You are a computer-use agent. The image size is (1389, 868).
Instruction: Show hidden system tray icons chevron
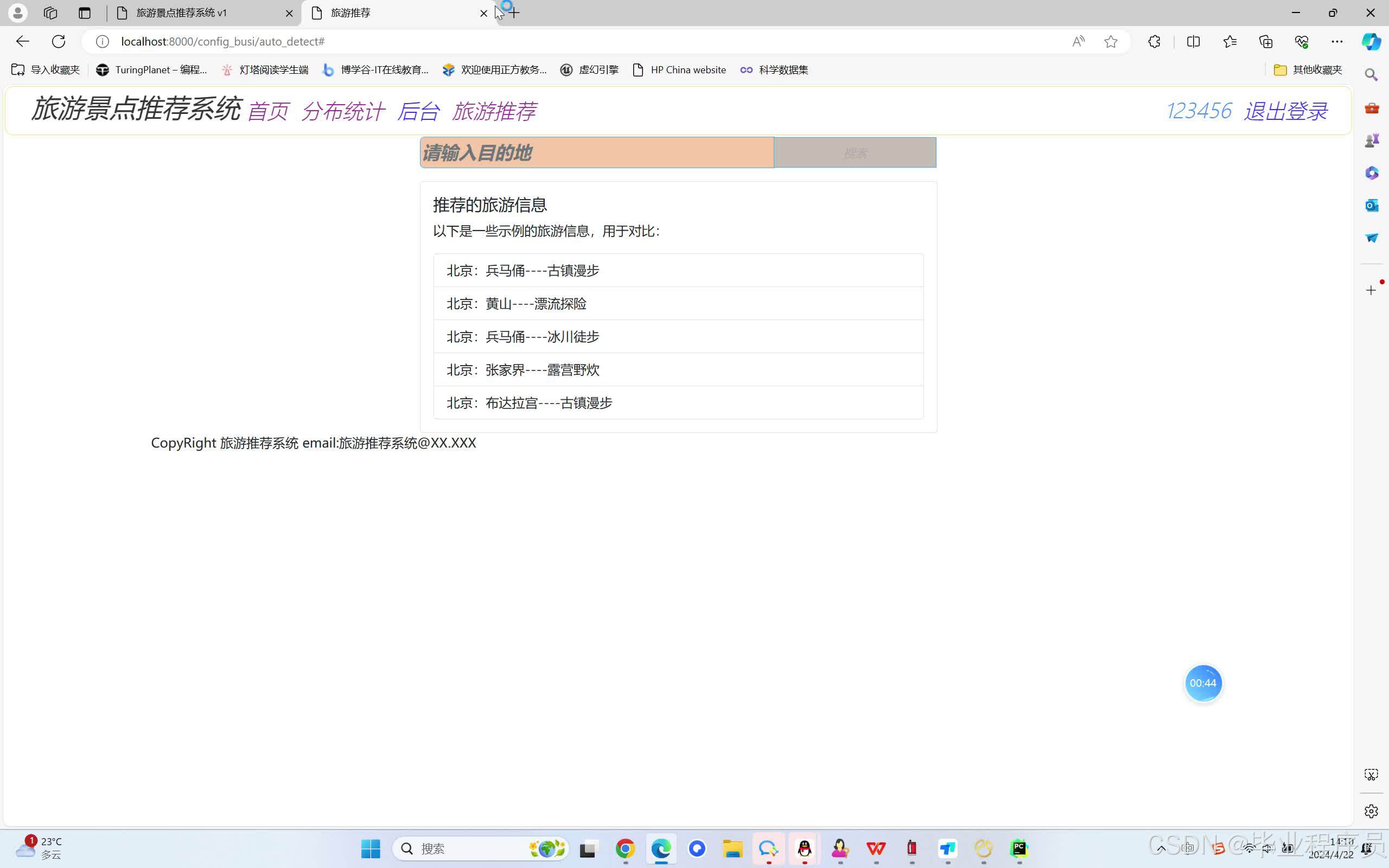(x=1161, y=848)
